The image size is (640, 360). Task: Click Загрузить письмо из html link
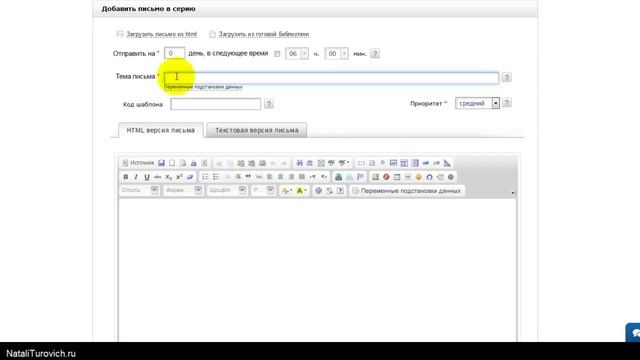pos(161,34)
